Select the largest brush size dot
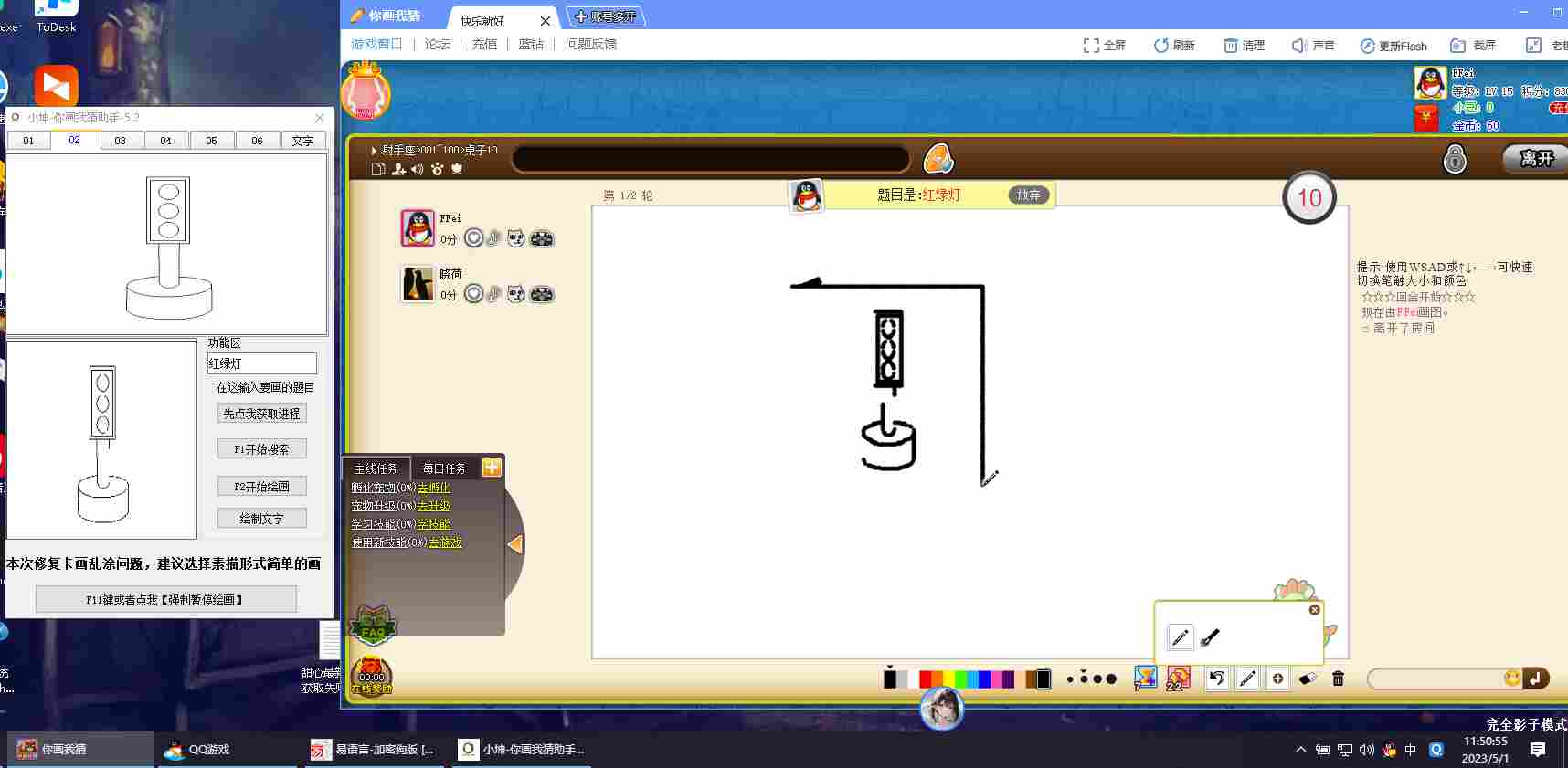 pos(1111,679)
